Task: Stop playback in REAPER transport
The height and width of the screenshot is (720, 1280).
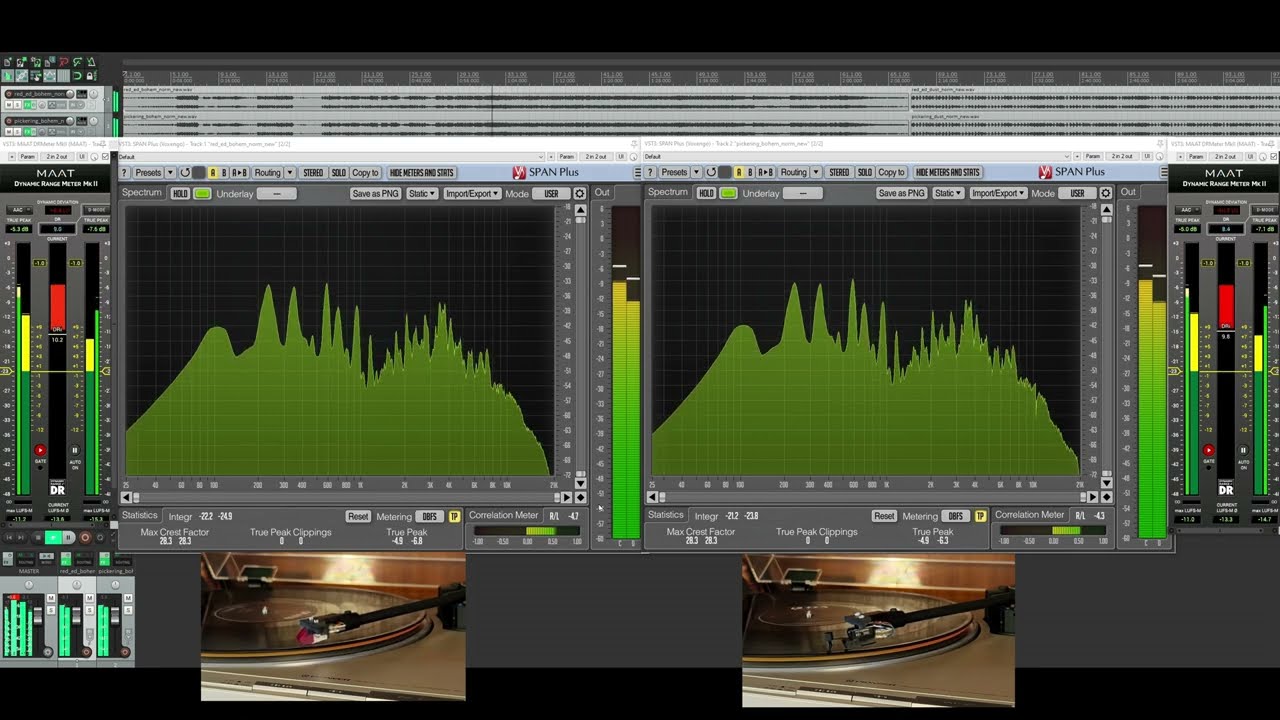Action: tap(38, 537)
